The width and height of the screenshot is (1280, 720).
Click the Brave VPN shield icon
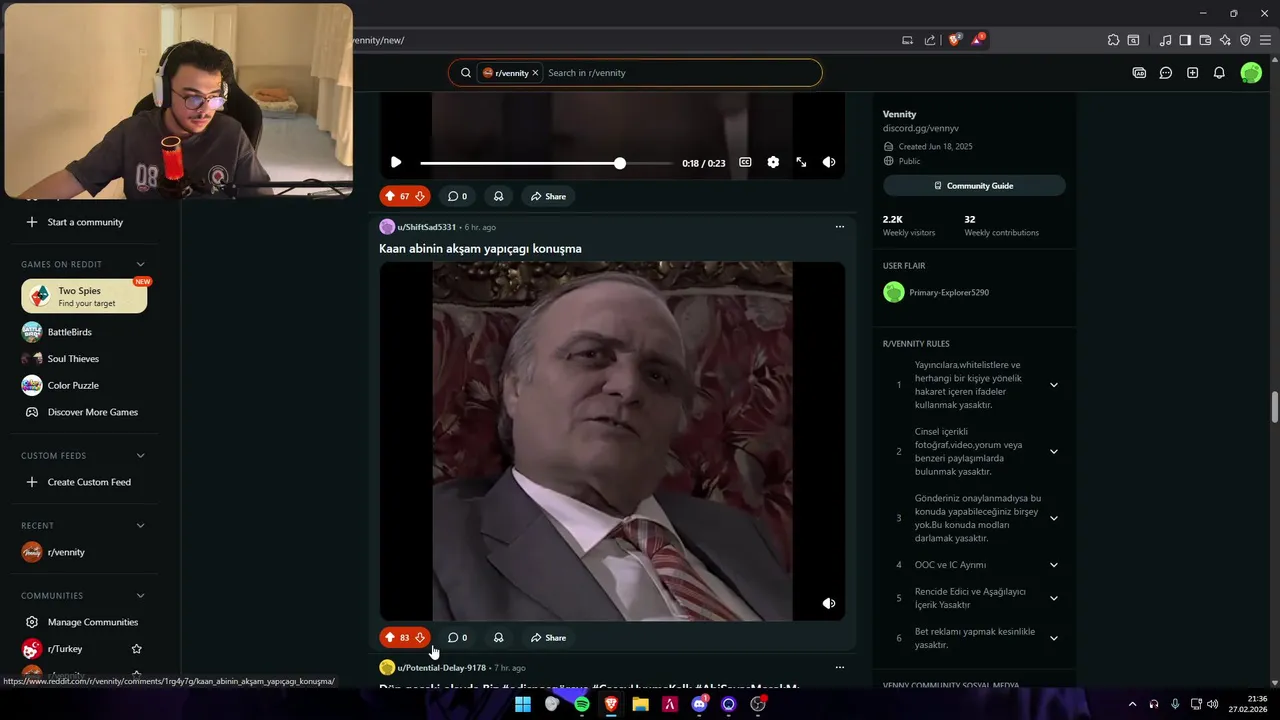(x=1245, y=40)
